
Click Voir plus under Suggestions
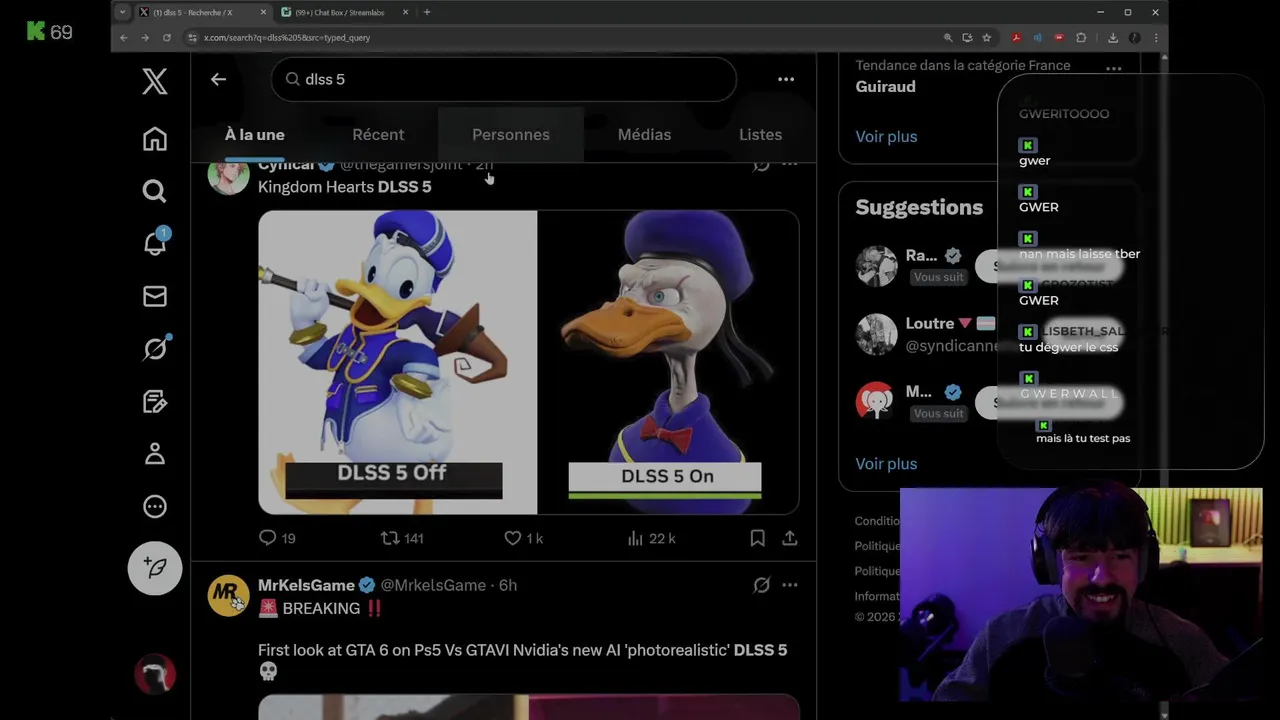[886, 464]
